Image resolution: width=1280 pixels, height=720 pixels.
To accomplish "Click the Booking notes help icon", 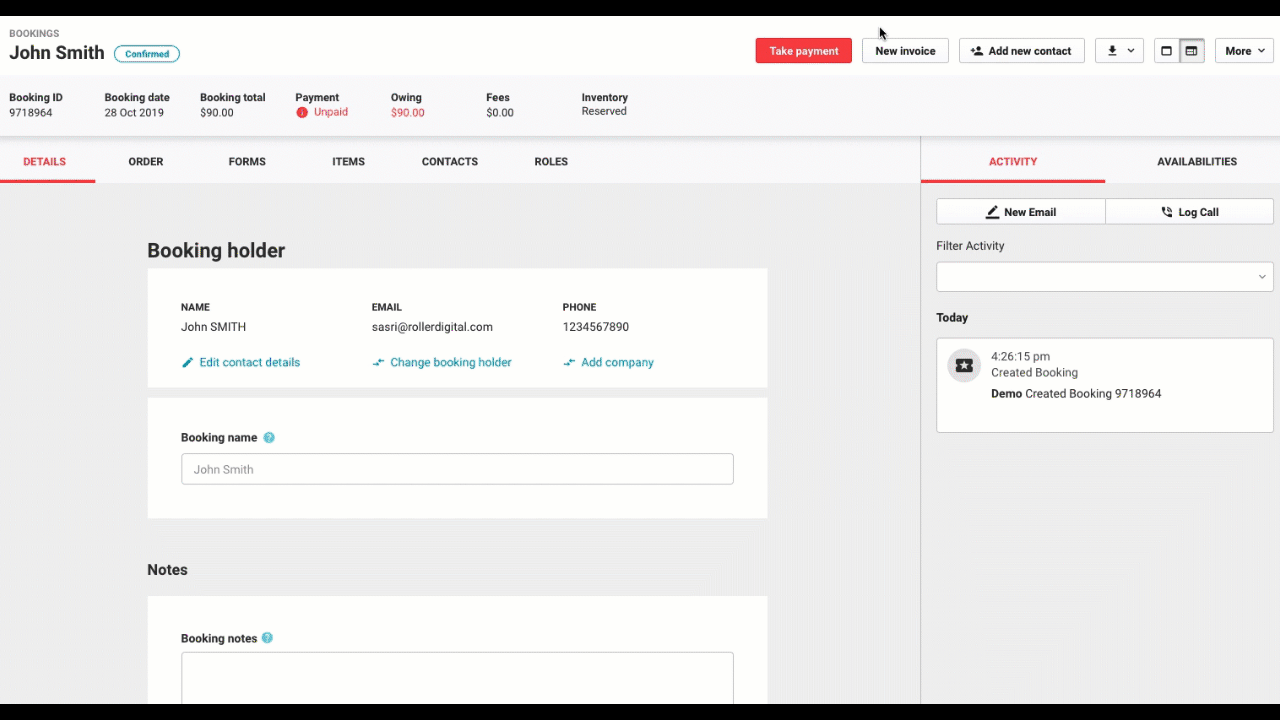I will click(x=267, y=638).
